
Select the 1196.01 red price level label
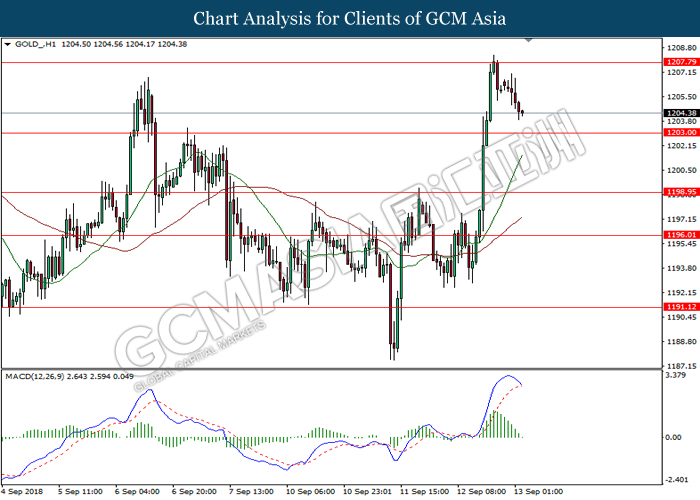[681, 235]
